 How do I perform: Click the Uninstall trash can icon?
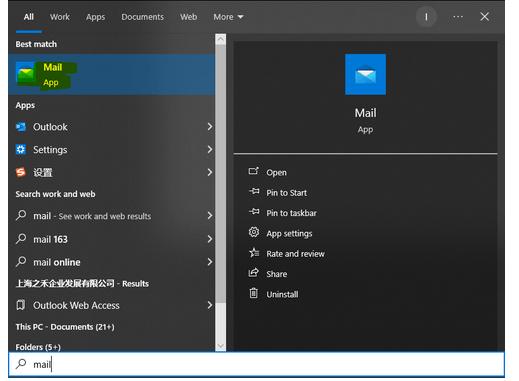pyautogui.click(x=253, y=293)
